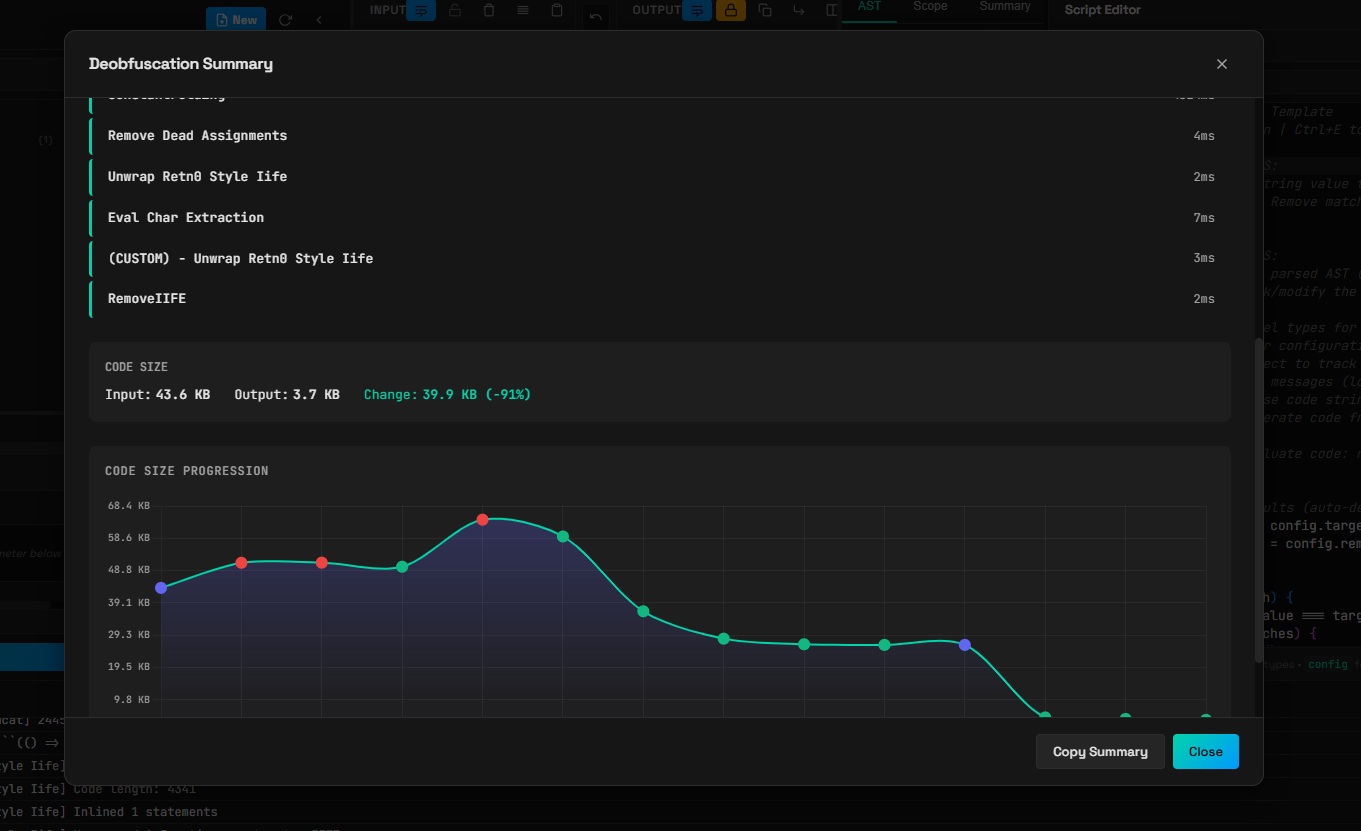The width and height of the screenshot is (1361, 831).
Task: Click the New button in background toolbar
Action: click(x=236, y=20)
